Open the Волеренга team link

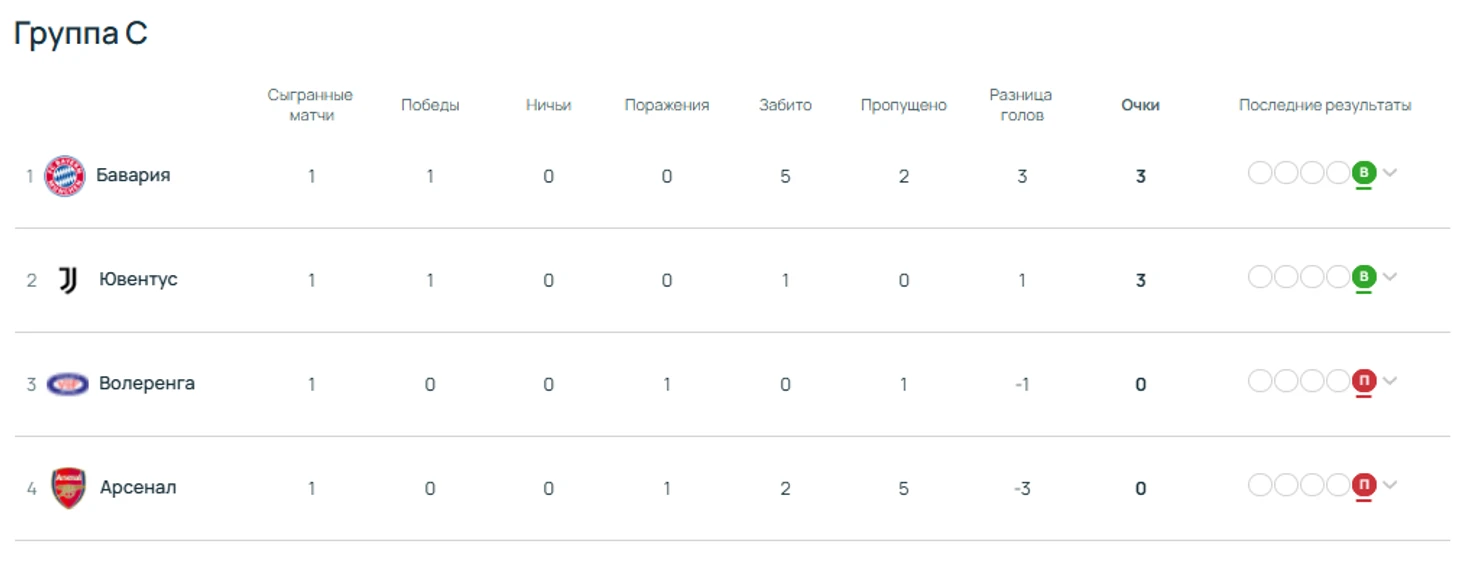[x=147, y=383]
